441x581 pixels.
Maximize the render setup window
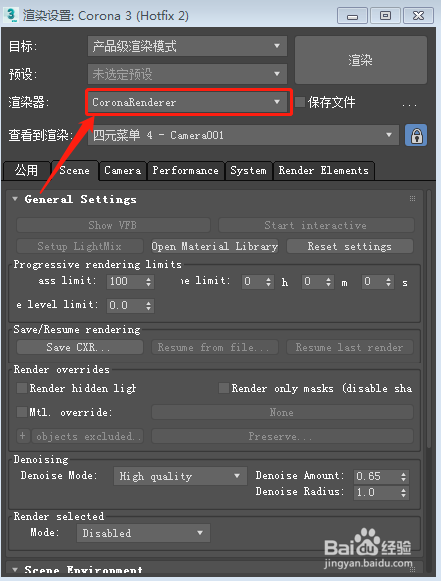(385, 16)
